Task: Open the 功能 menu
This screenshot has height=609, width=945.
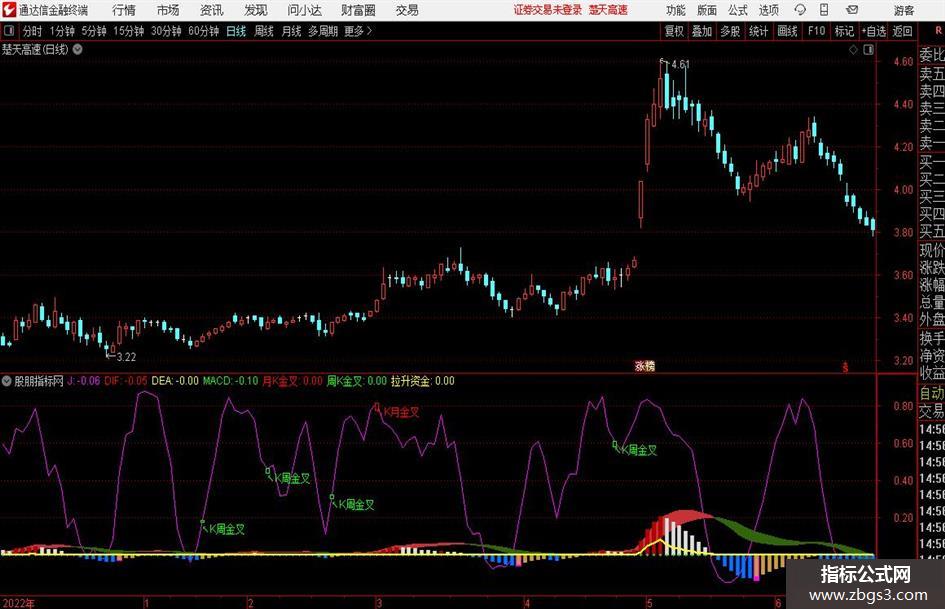Action: coord(676,10)
